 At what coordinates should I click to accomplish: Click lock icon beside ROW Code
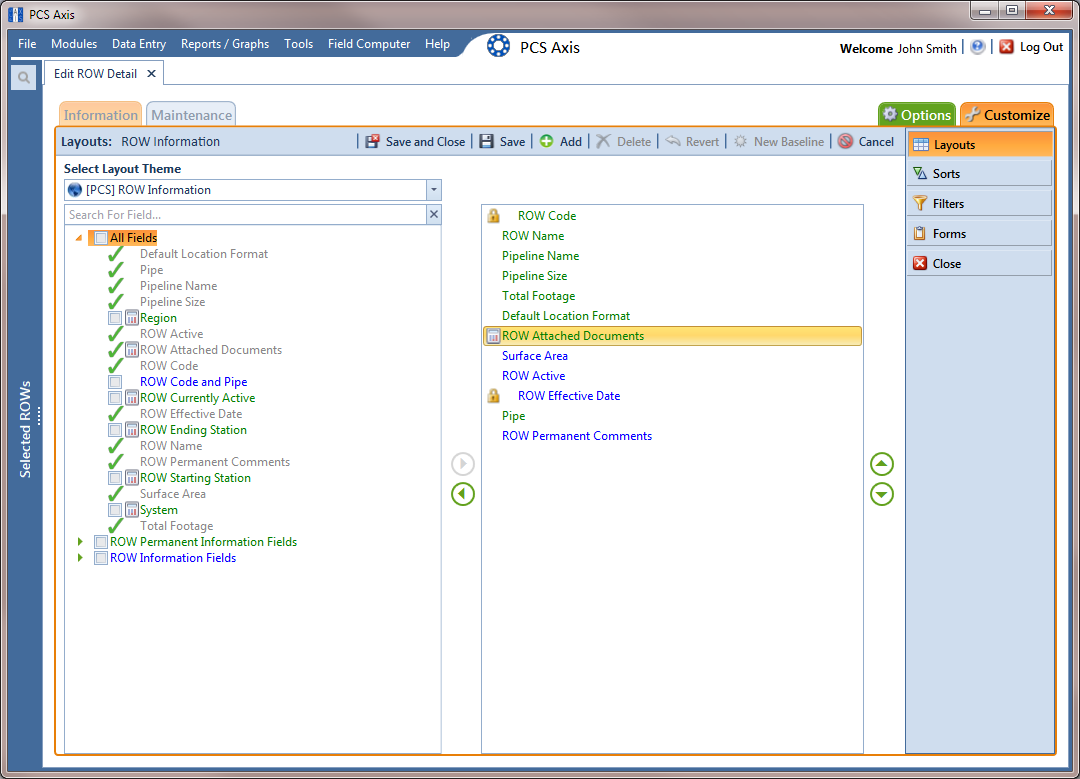click(x=493, y=216)
